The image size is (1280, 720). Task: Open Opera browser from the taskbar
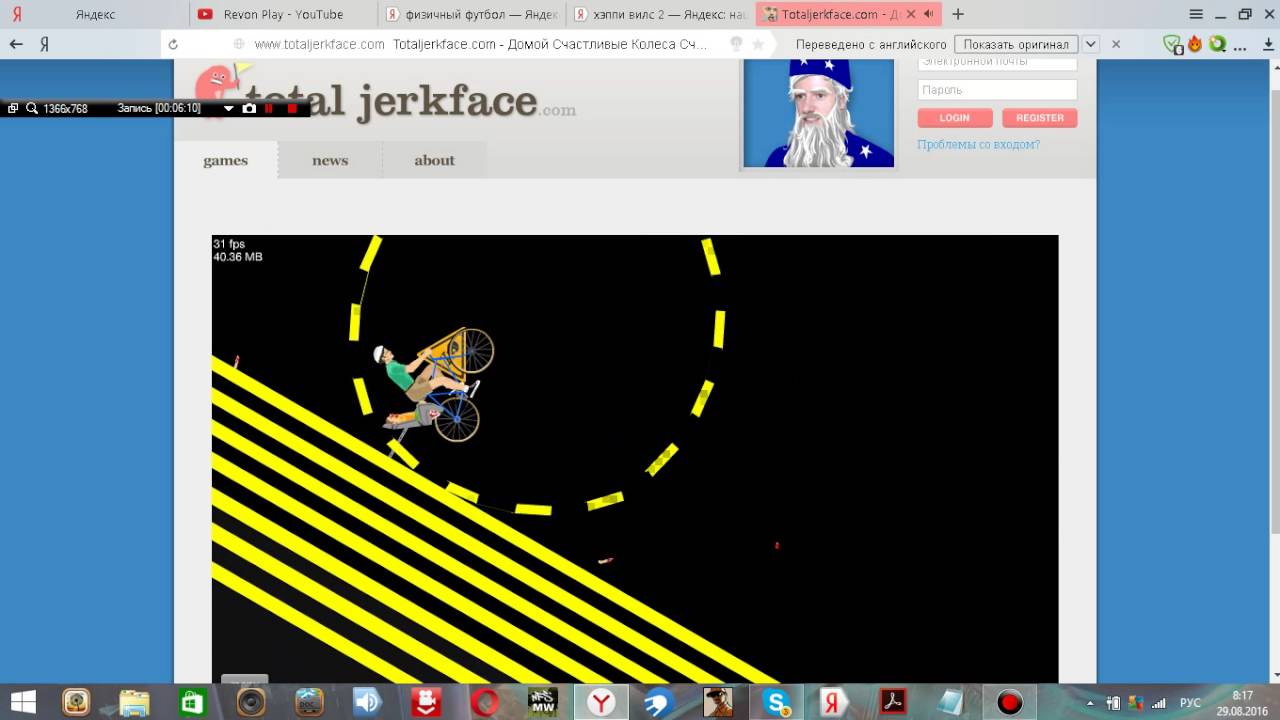coord(484,702)
